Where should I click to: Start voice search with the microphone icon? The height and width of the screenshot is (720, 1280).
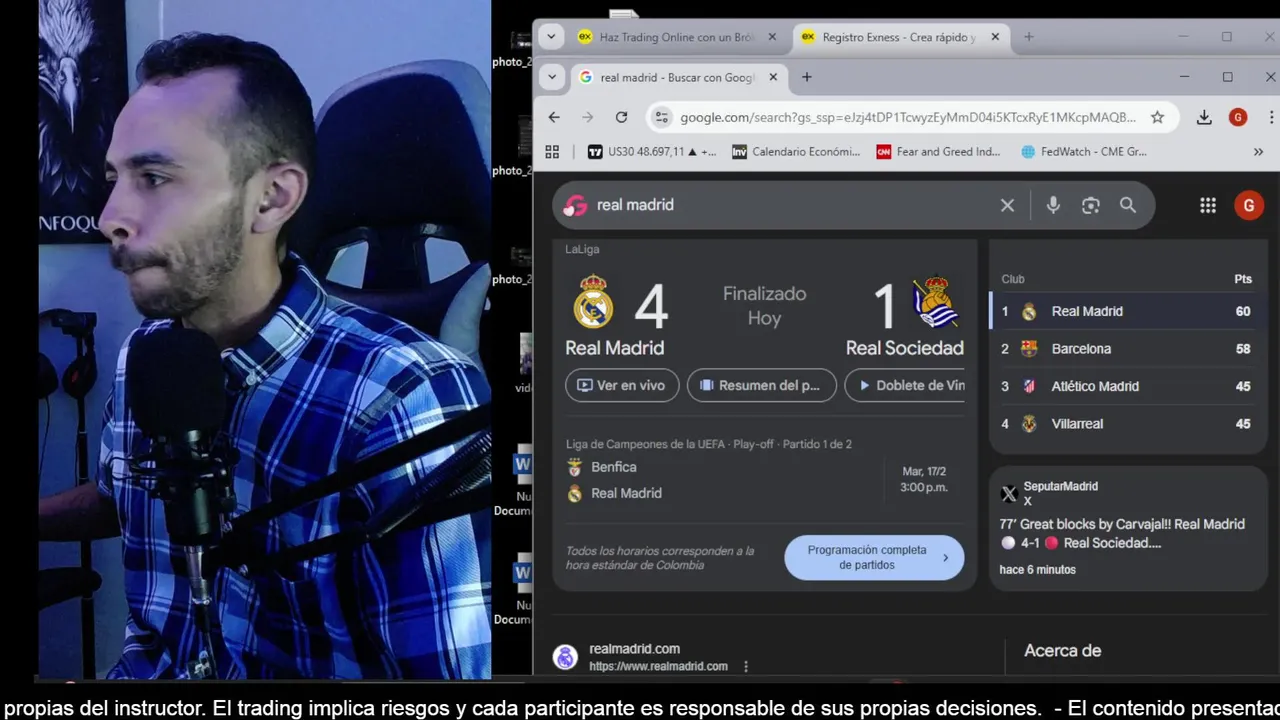point(1053,205)
